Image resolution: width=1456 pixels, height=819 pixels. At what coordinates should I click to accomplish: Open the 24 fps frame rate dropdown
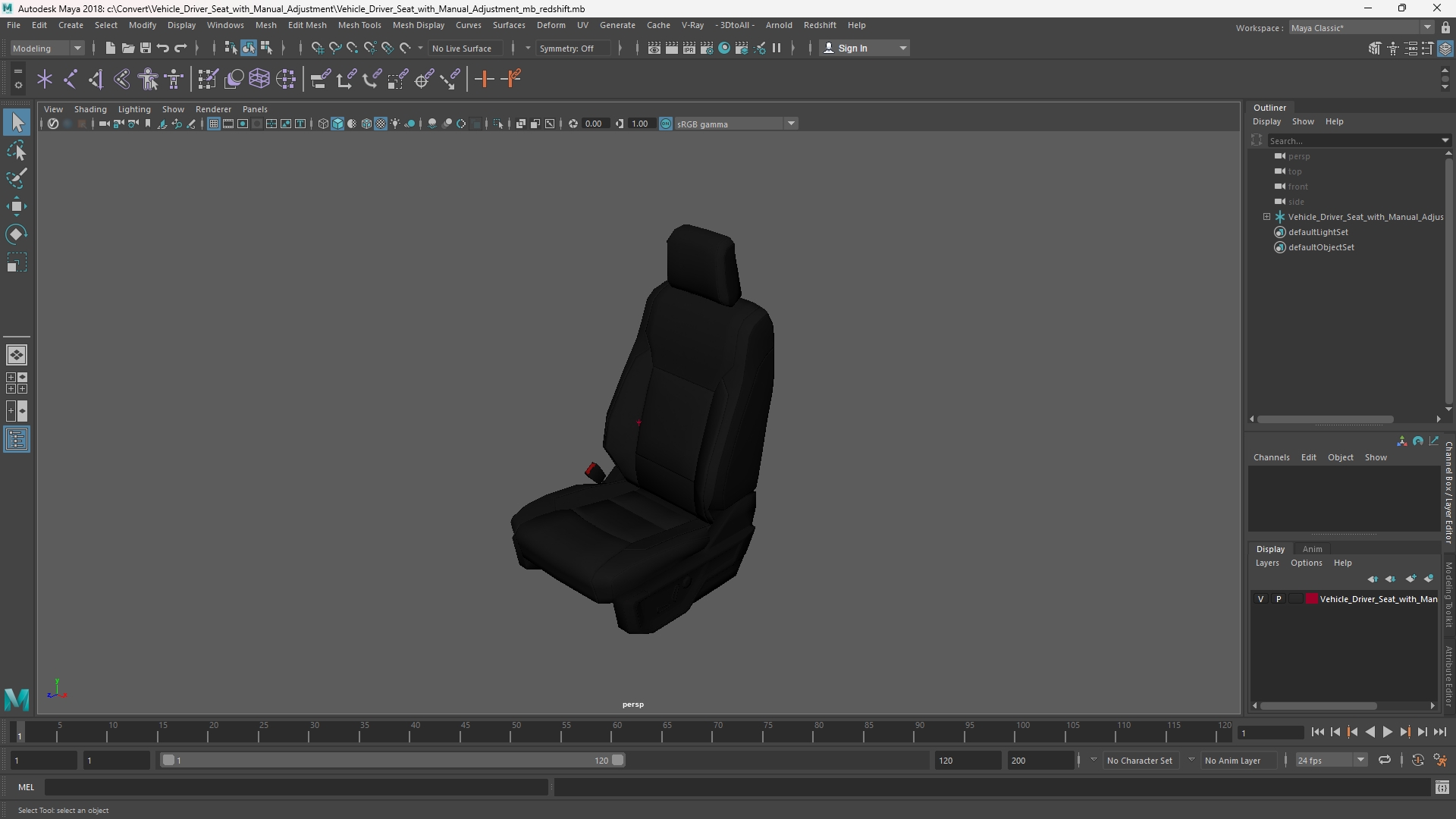[x=1331, y=760]
